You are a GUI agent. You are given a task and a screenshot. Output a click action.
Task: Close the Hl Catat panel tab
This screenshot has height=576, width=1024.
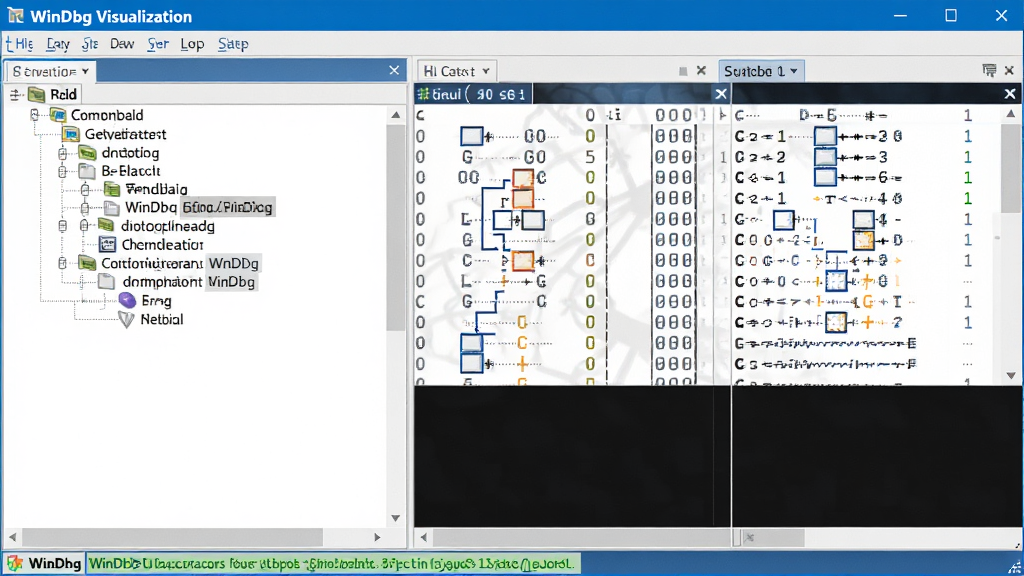pyautogui.click(x=701, y=71)
